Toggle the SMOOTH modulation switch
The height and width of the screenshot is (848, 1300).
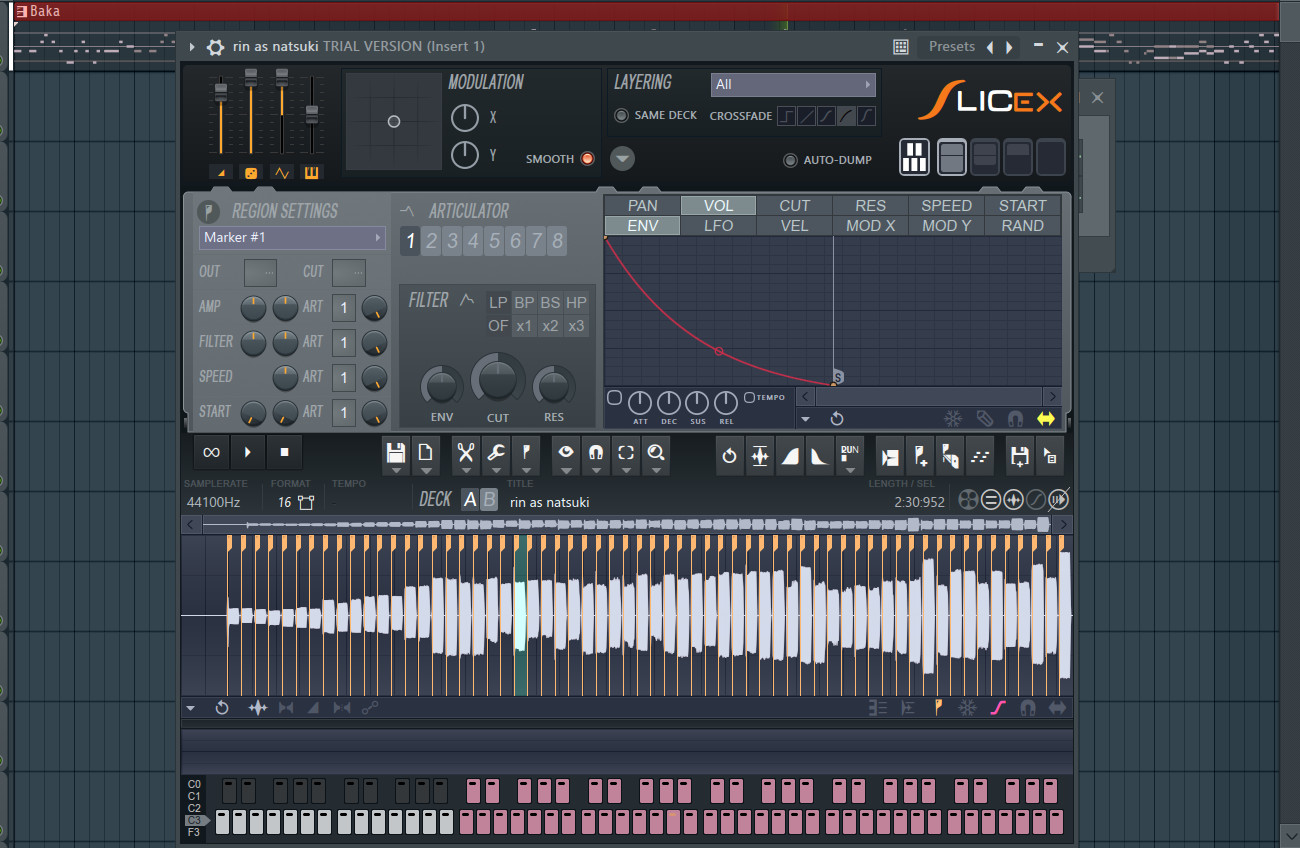[587, 158]
